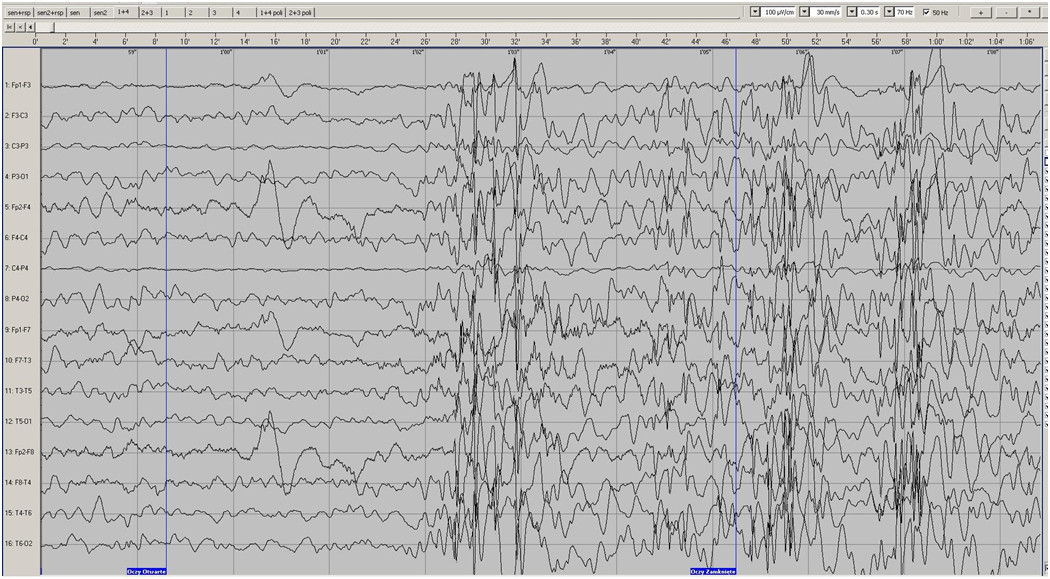This screenshot has height=579, width=1050.
Task: Switch to the '1+4 poli' tab
Action: pos(271,13)
